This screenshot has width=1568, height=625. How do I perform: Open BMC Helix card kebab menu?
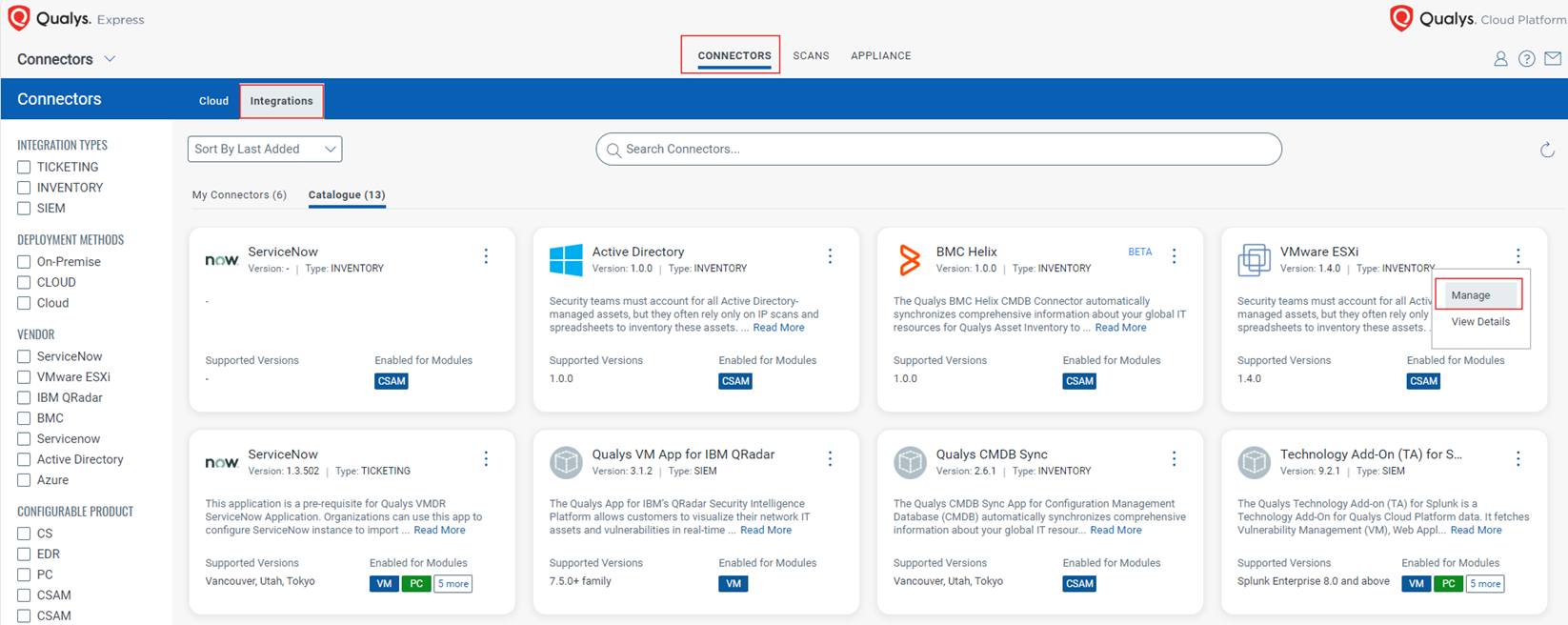point(1174,256)
